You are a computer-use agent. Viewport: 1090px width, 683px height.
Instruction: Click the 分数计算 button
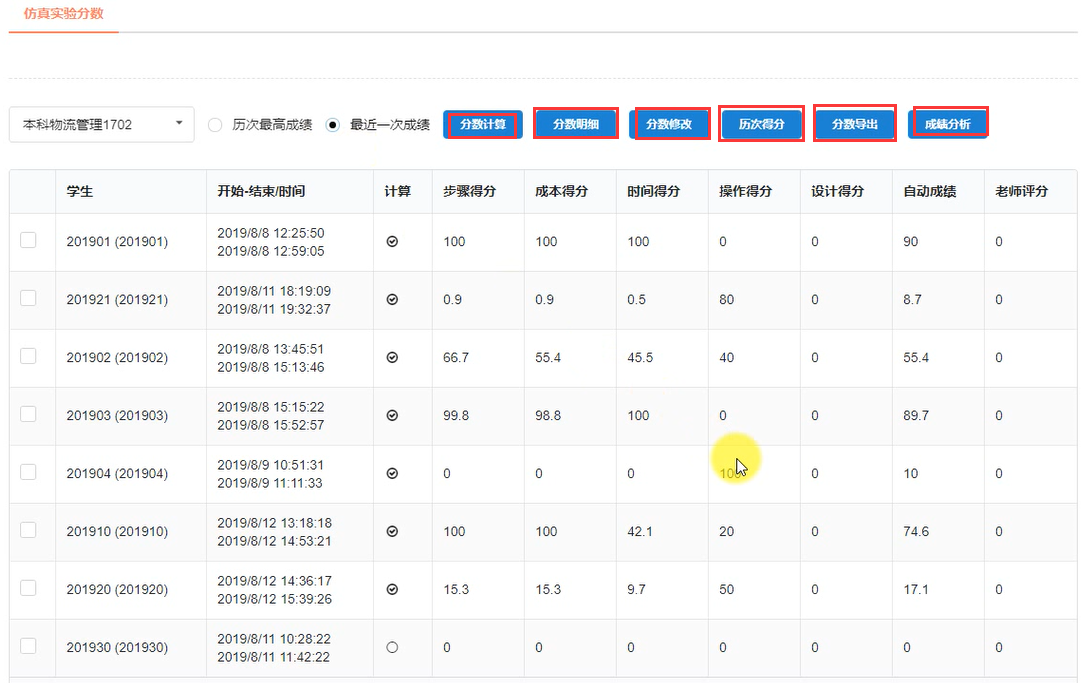click(483, 124)
